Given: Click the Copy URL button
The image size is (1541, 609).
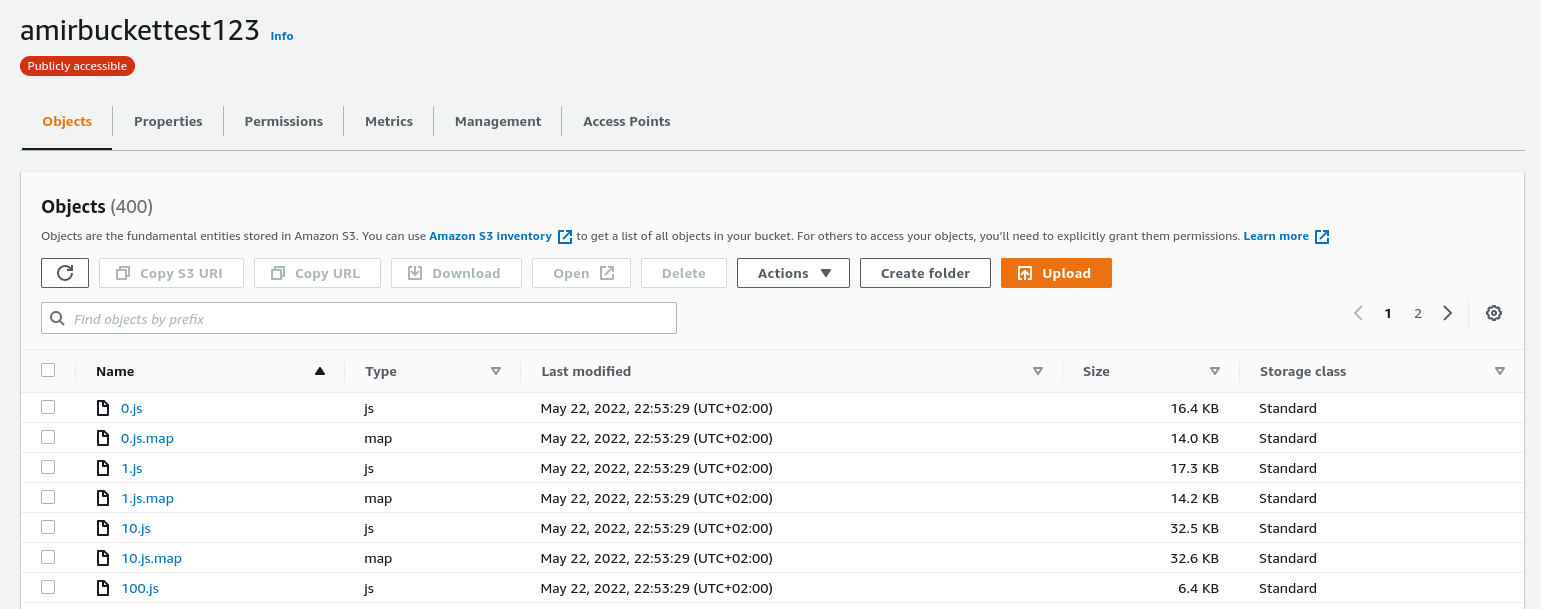Looking at the screenshot, I should click(317, 273).
